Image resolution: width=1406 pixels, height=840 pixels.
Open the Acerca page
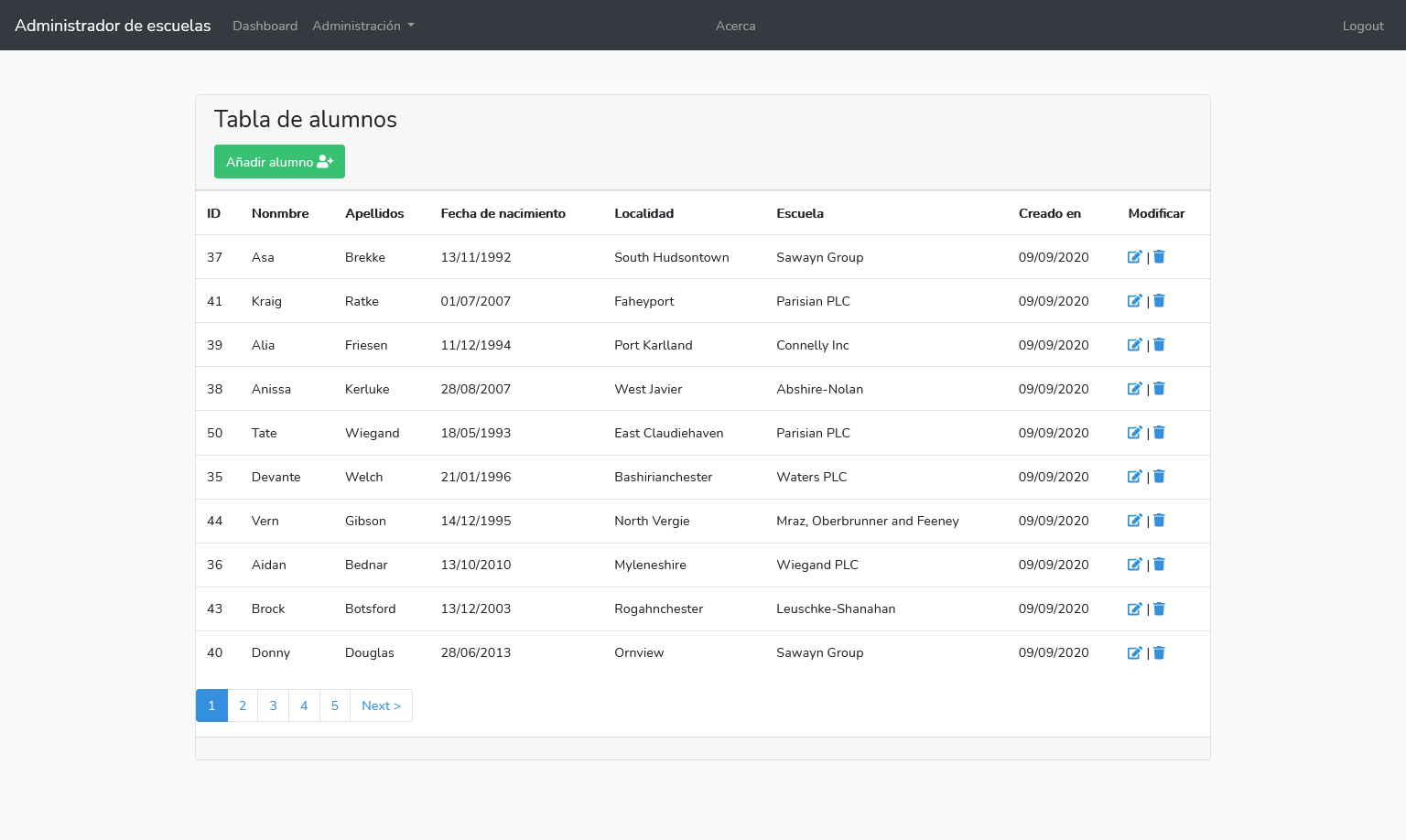tap(736, 26)
